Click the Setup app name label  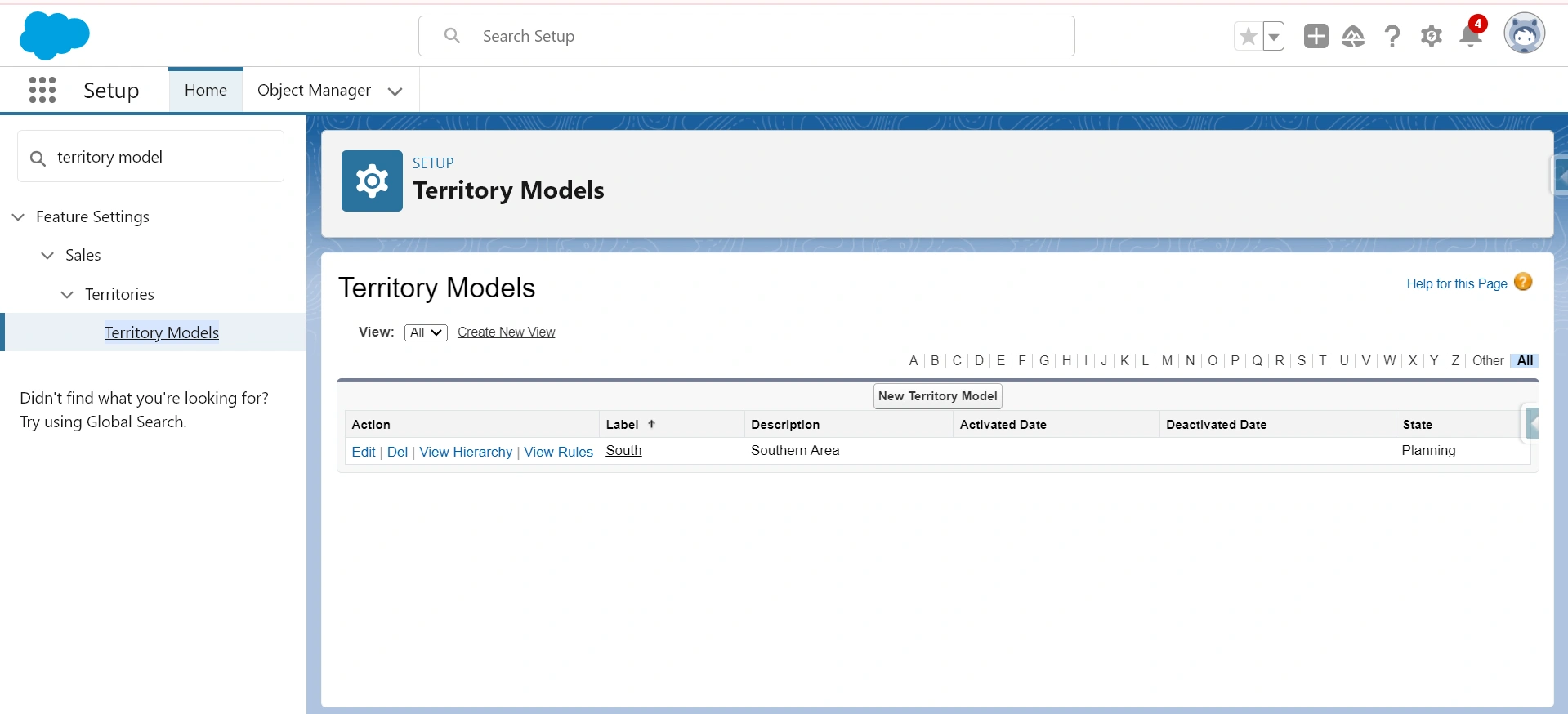[x=111, y=90]
